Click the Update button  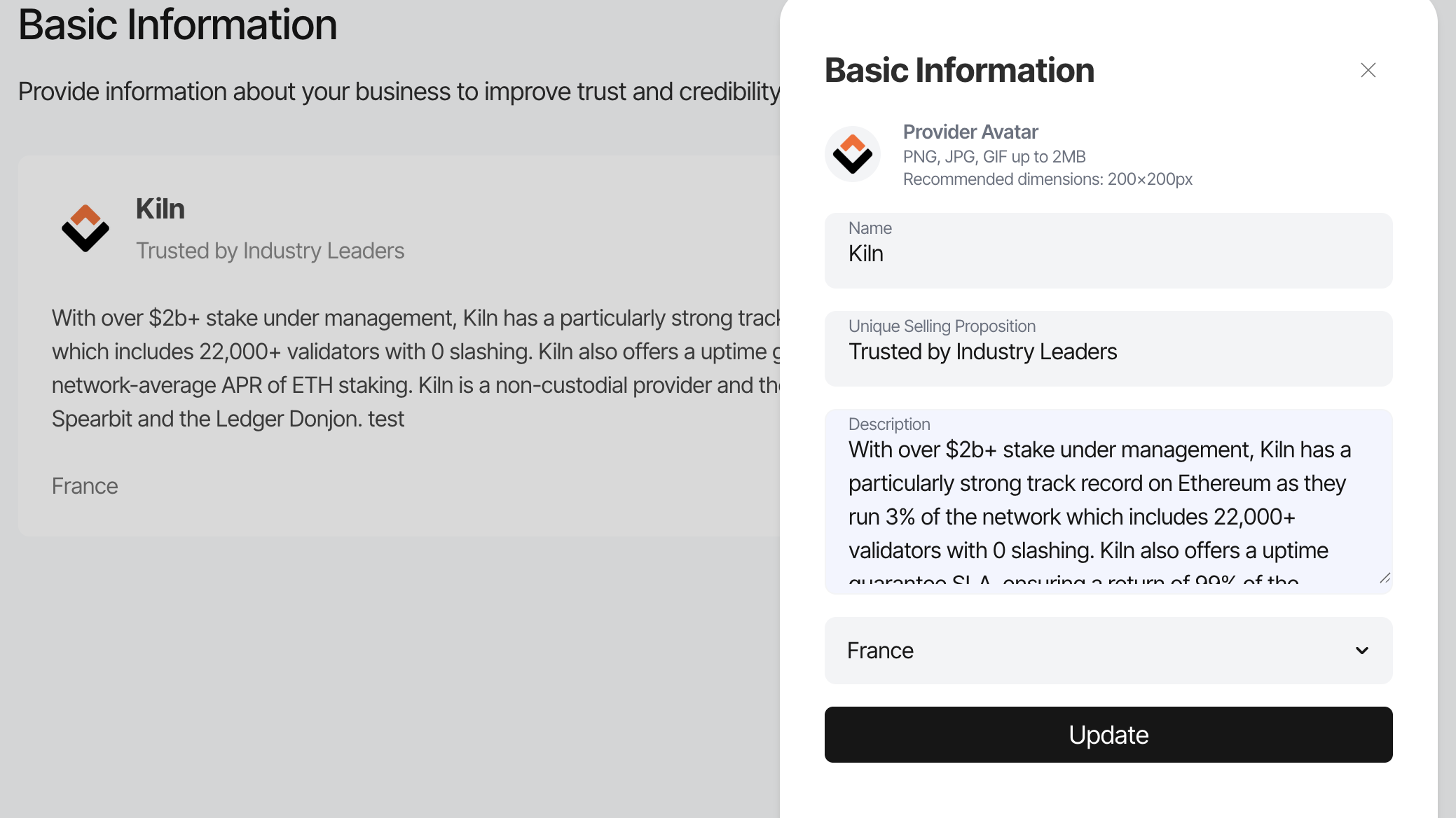pos(1108,735)
